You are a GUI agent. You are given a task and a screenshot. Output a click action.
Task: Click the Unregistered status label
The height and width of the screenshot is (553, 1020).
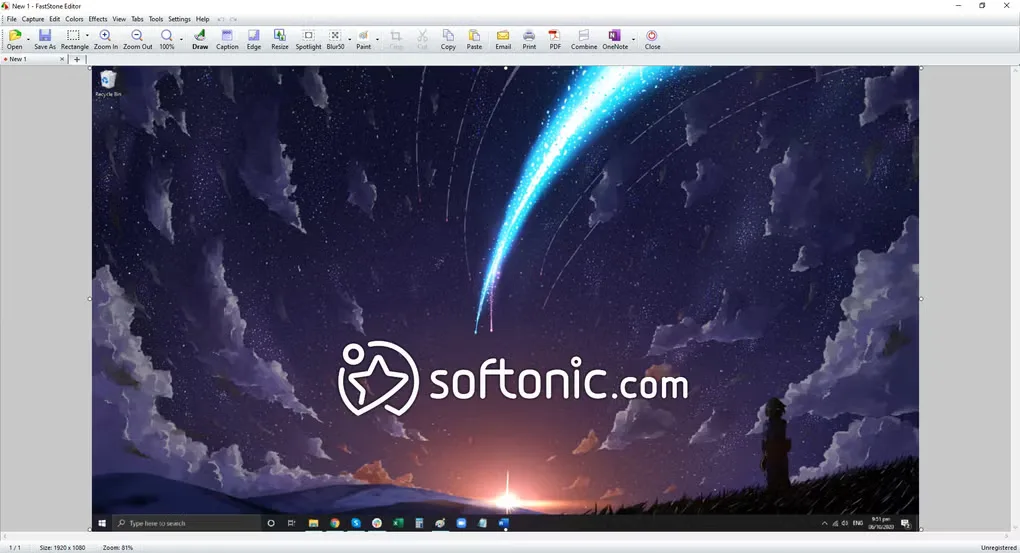999,548
